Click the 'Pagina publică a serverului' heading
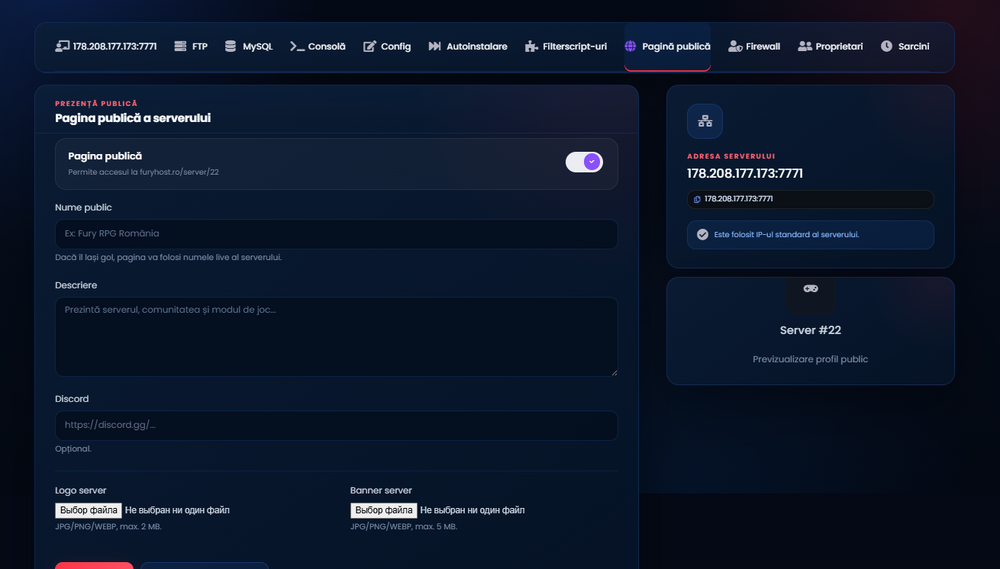 (x=133, y=118)
